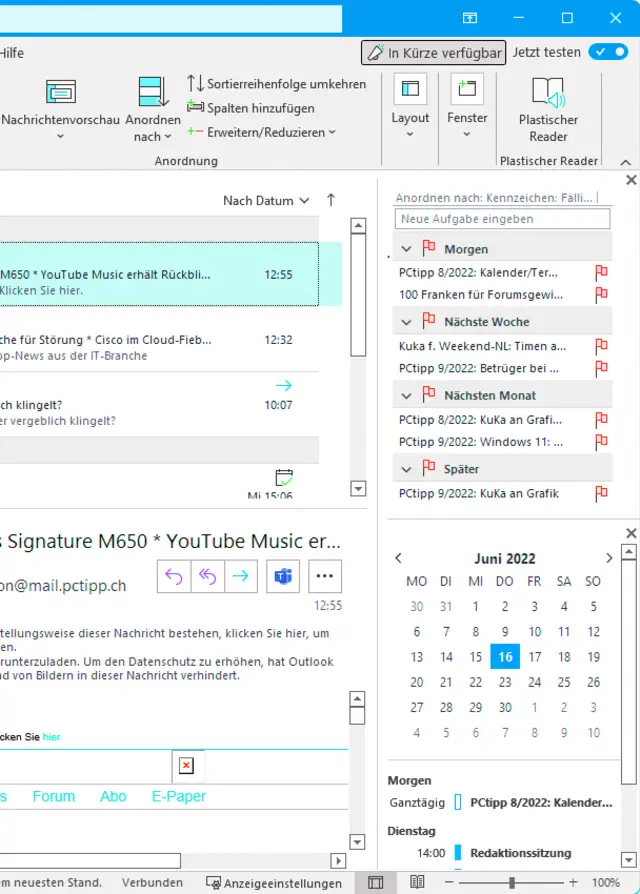Screen dimensions: 640x894
Task: Click zoom in plus button
Action: [x=573, y=882]
